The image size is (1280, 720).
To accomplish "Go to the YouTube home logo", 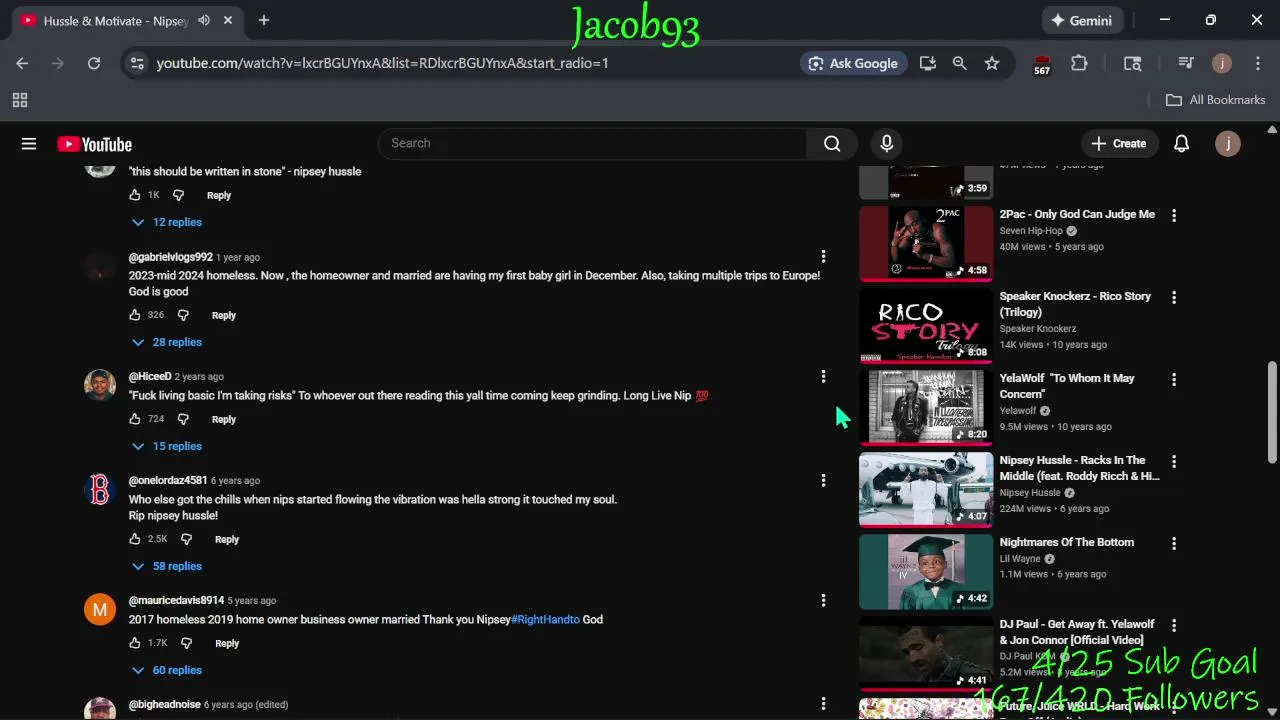I will (94, 144).
